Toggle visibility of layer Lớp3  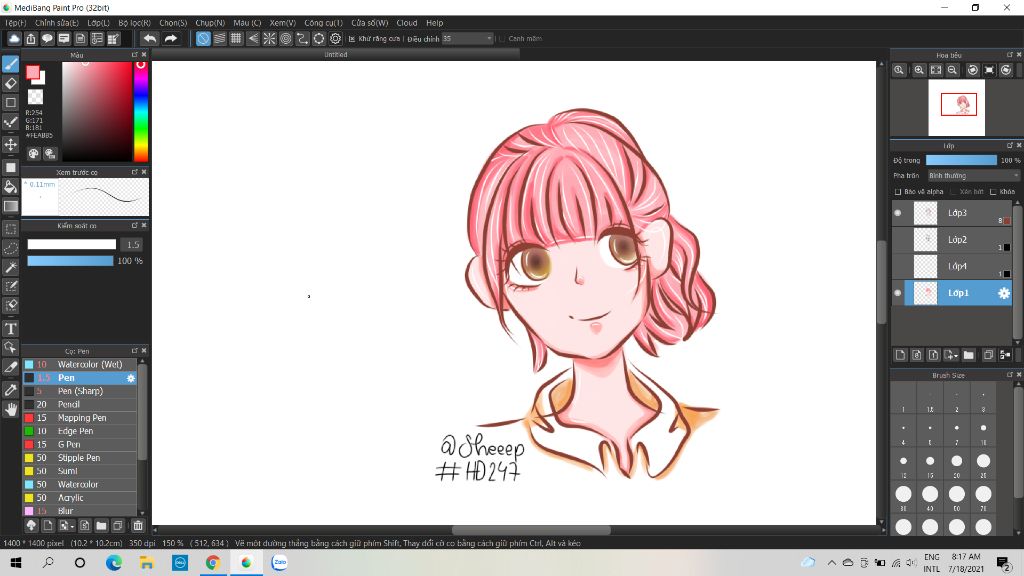[898, 213]
